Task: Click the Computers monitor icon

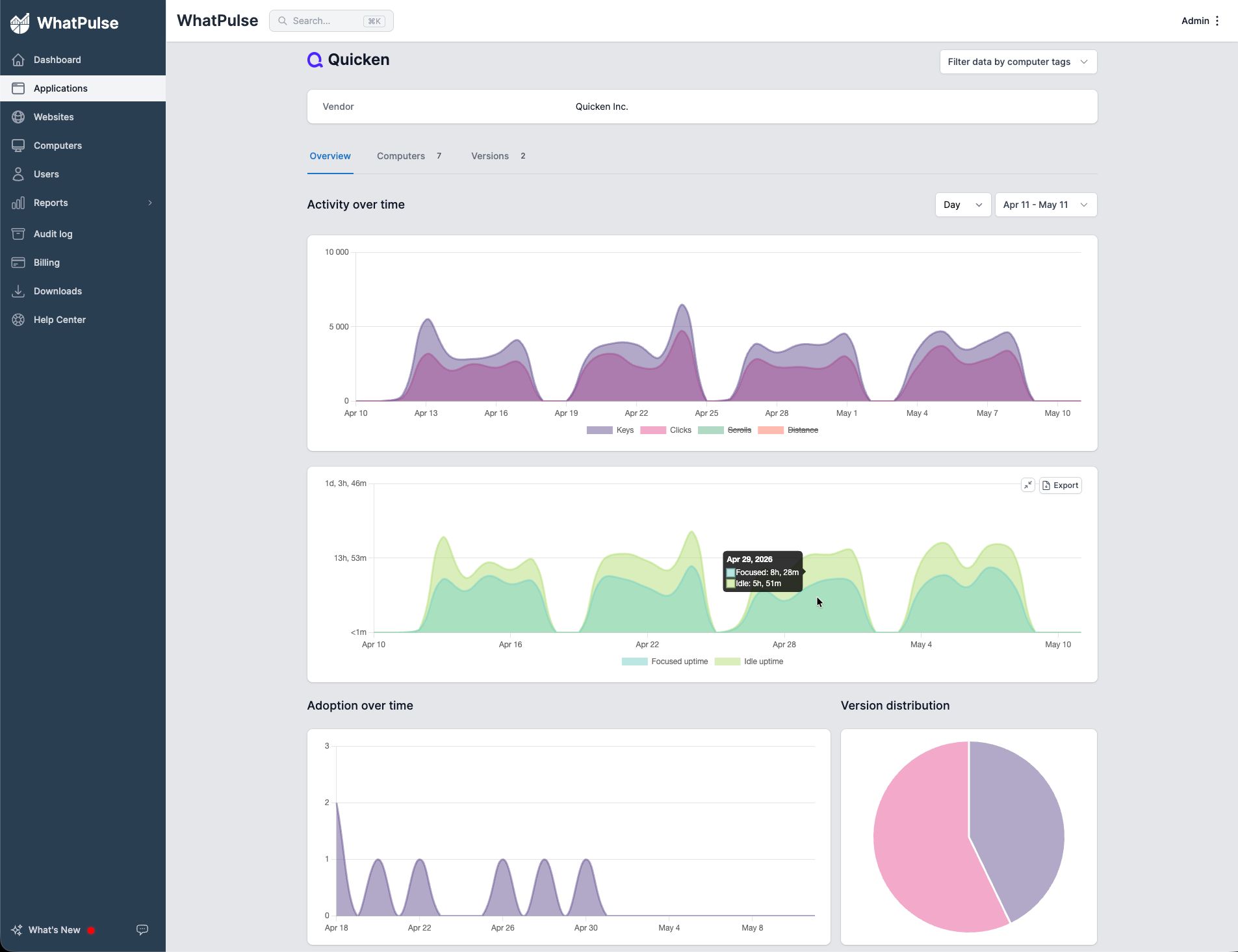Action: click(18, 146)
